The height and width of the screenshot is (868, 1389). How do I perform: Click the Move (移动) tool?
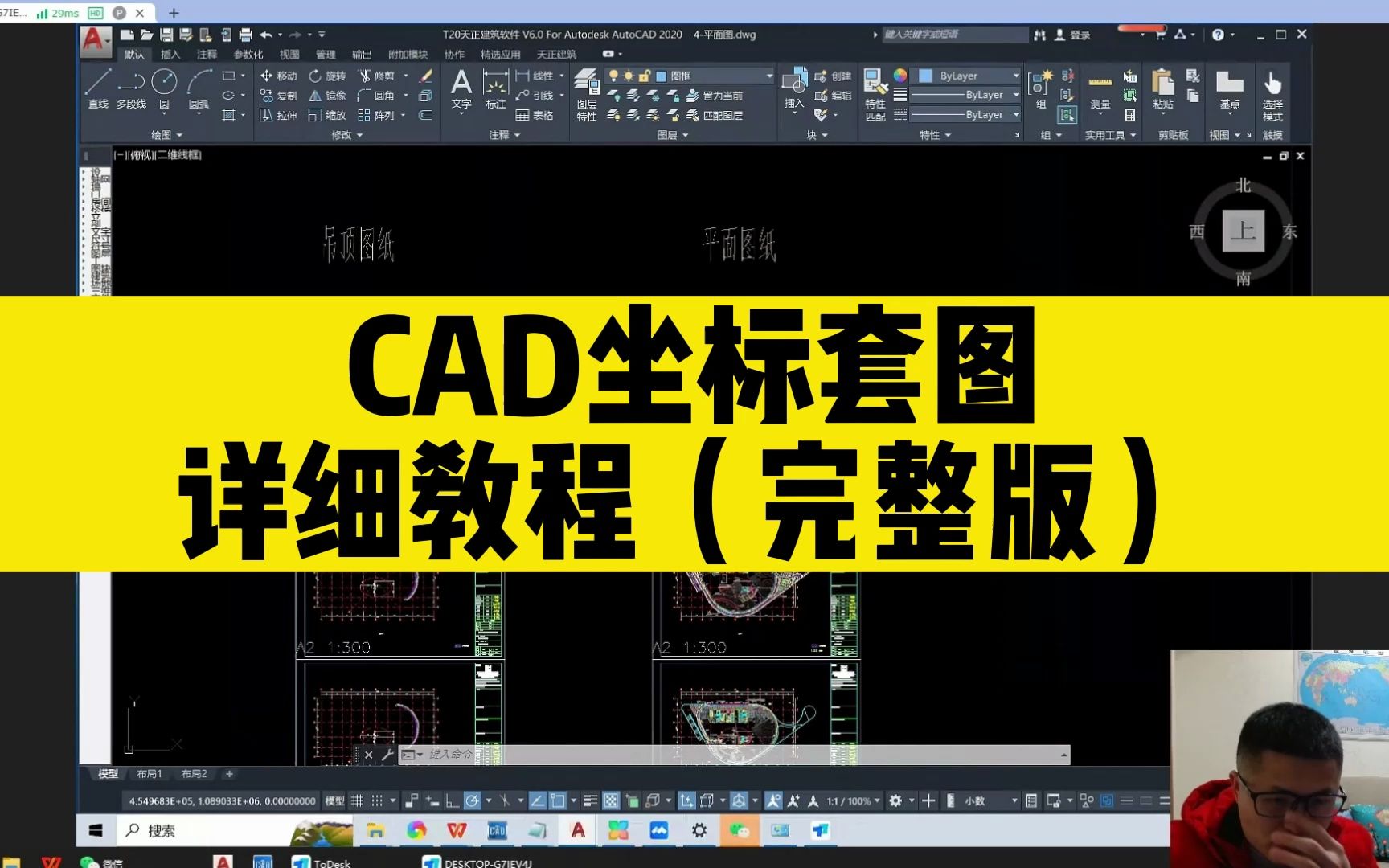278,76
